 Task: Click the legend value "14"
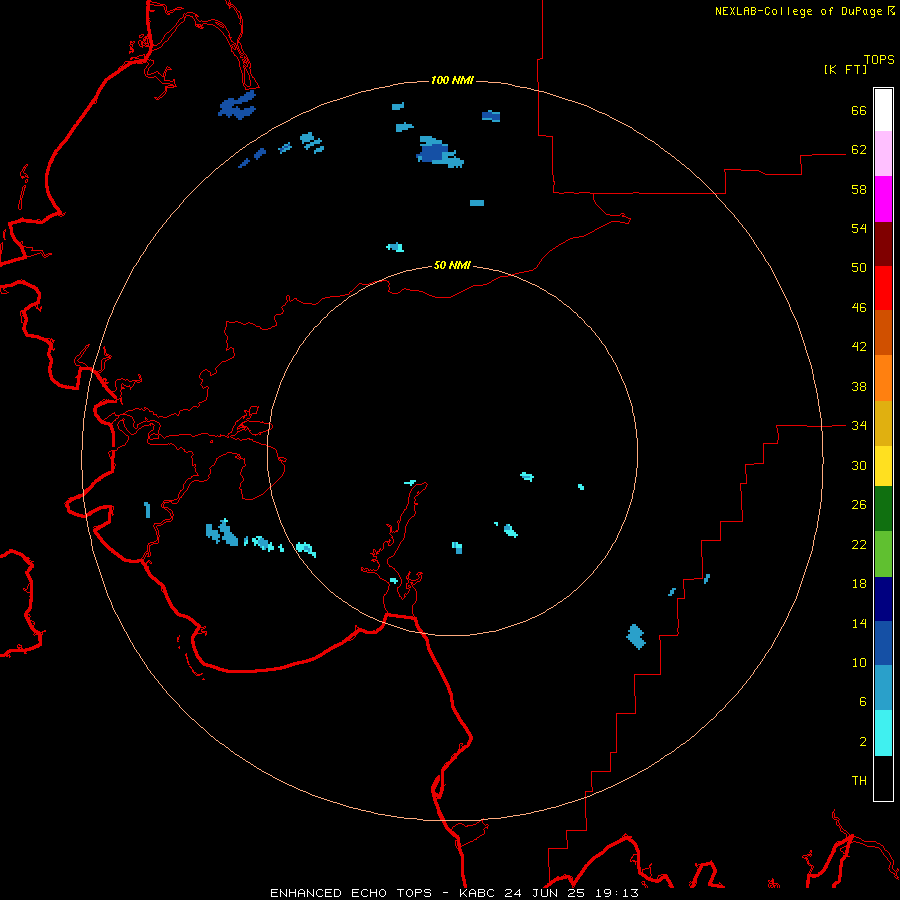[x=859, y=623]
